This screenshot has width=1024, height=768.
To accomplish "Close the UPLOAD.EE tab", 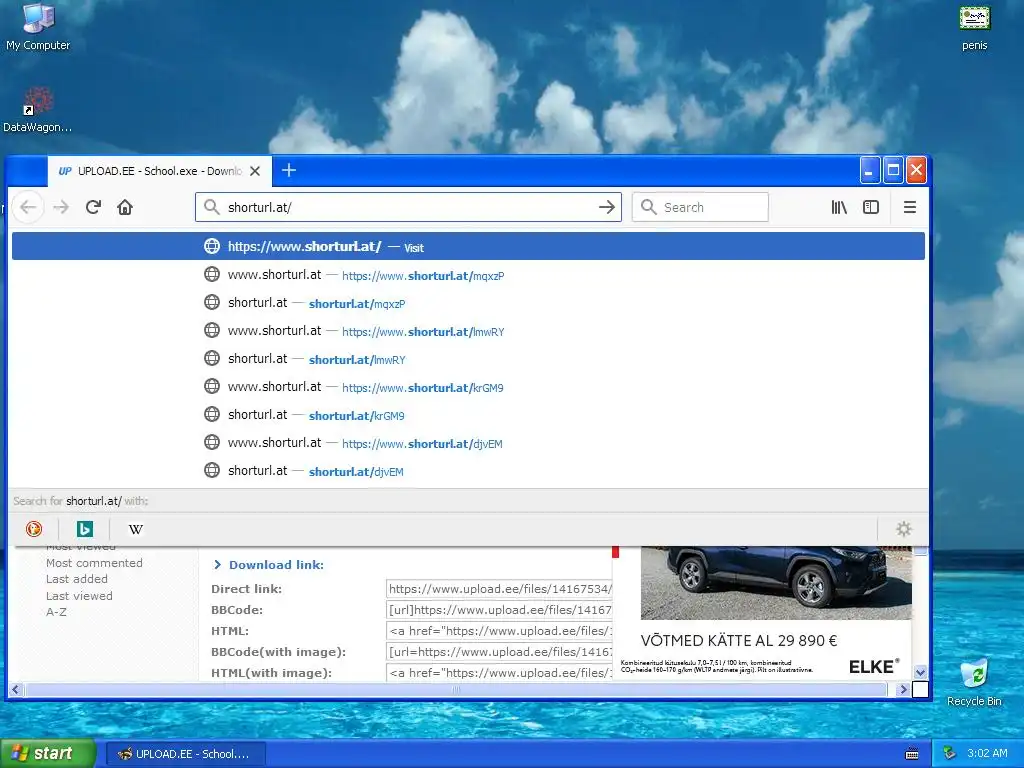I will [255, 171].
